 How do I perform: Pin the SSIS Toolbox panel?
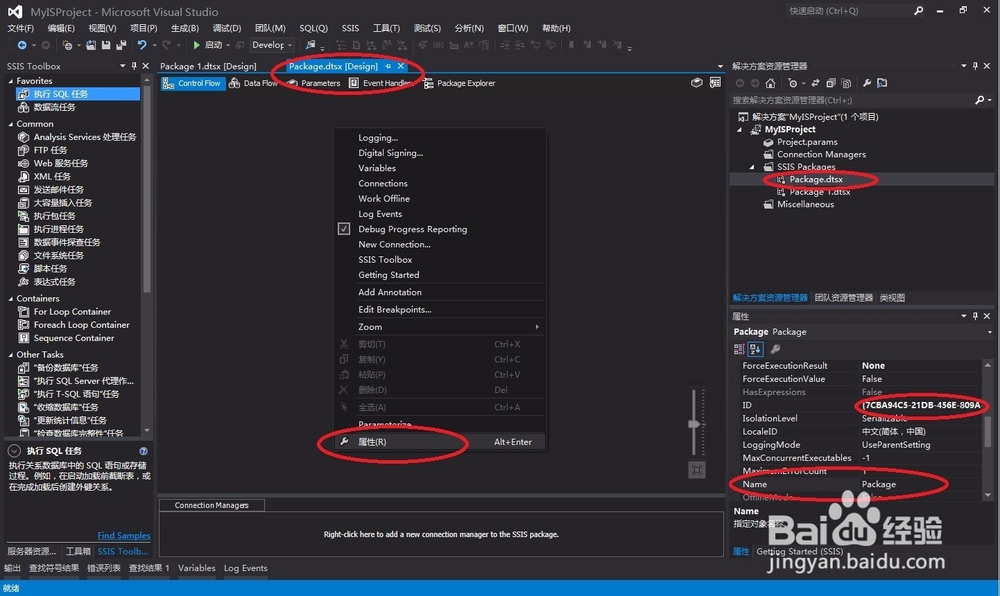134,66
